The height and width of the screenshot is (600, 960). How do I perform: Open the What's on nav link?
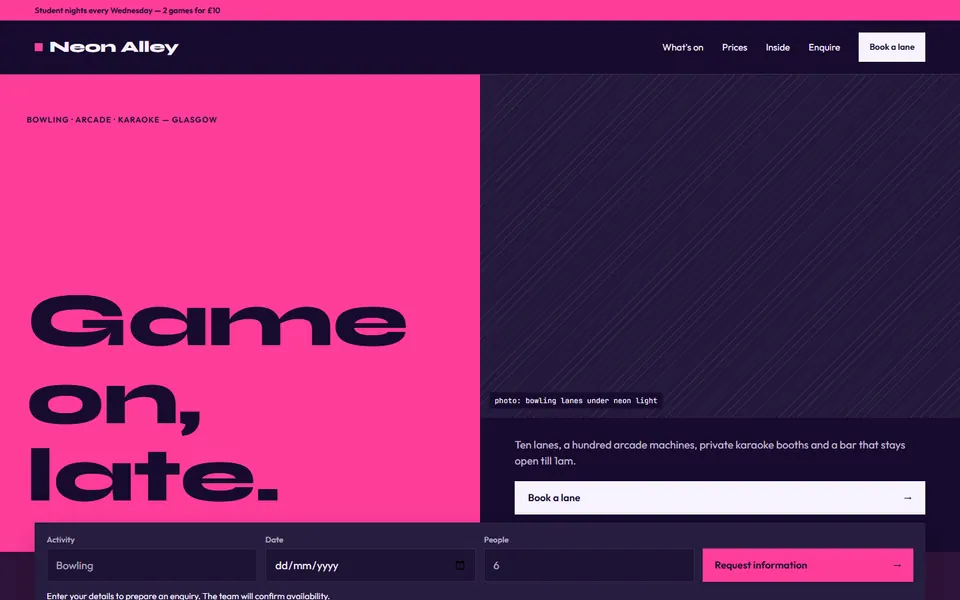(x=683, y=47)
